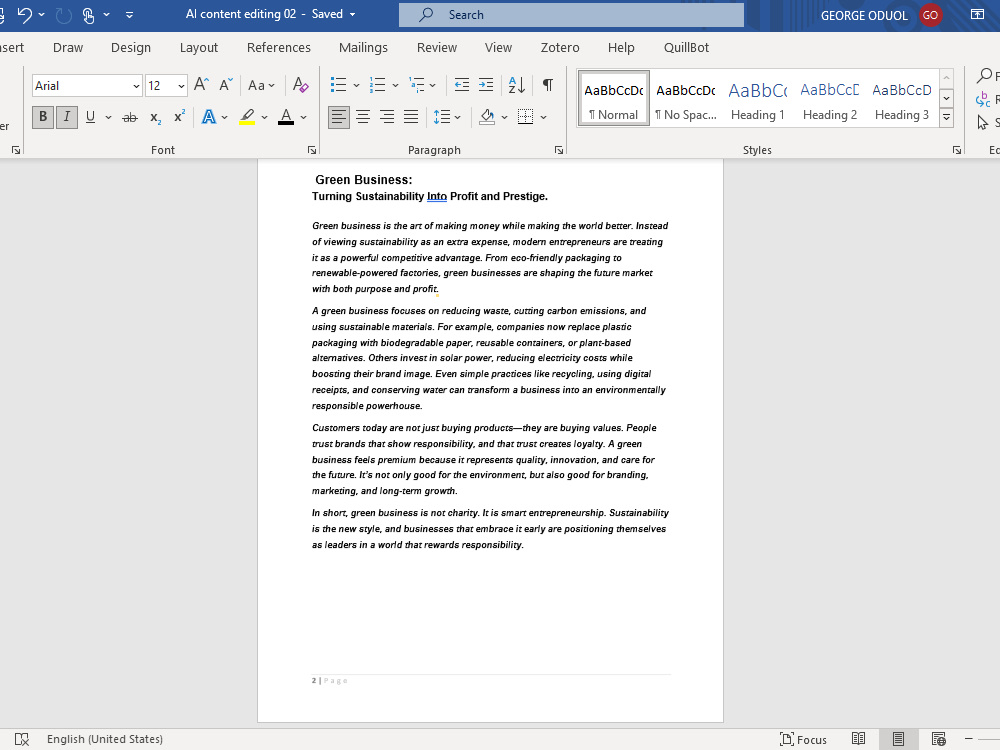Open the Layout tab
This screenshot has height=750, width=1000.
[198, 48]
